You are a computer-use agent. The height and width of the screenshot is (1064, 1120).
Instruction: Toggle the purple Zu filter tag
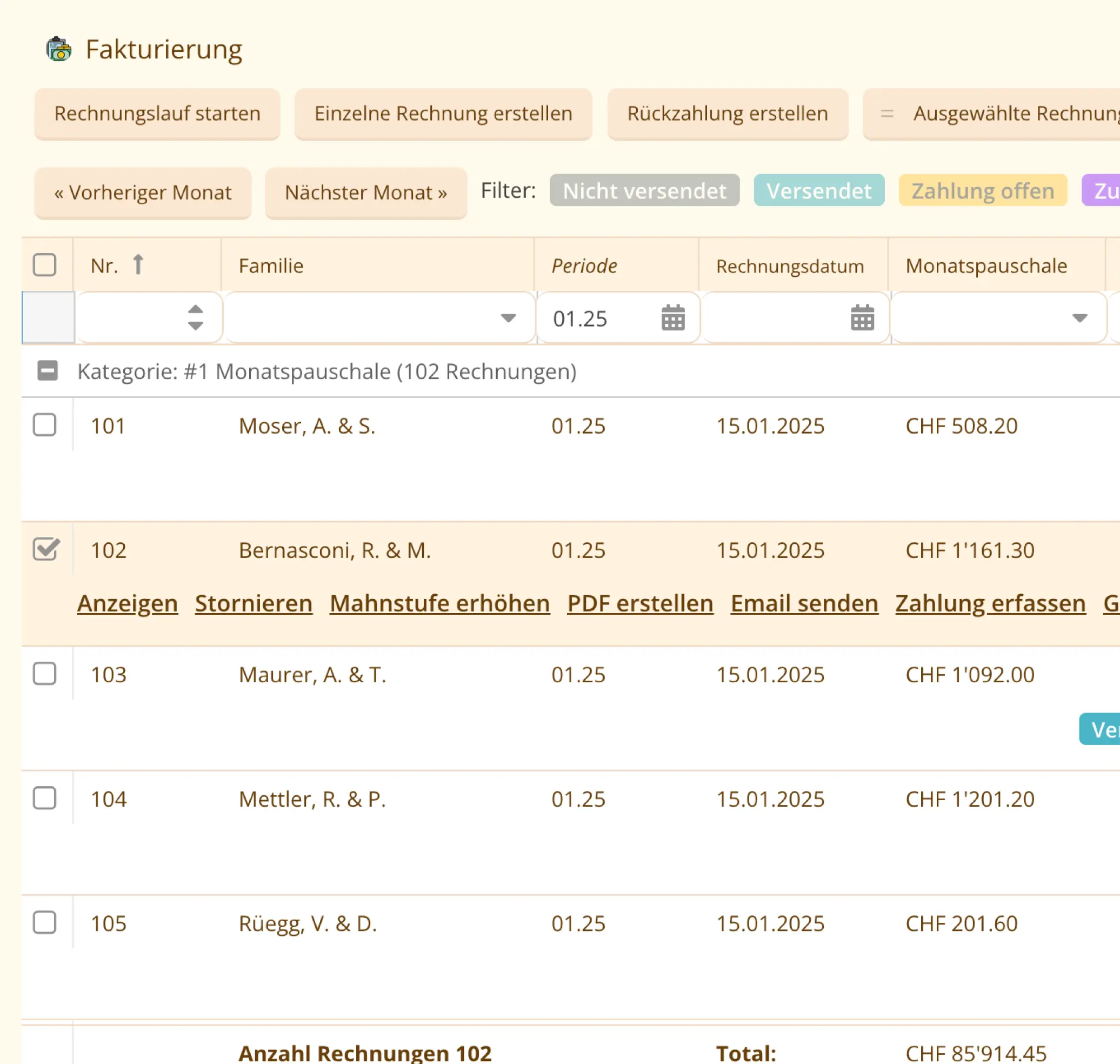click(x=1101, y=190)
